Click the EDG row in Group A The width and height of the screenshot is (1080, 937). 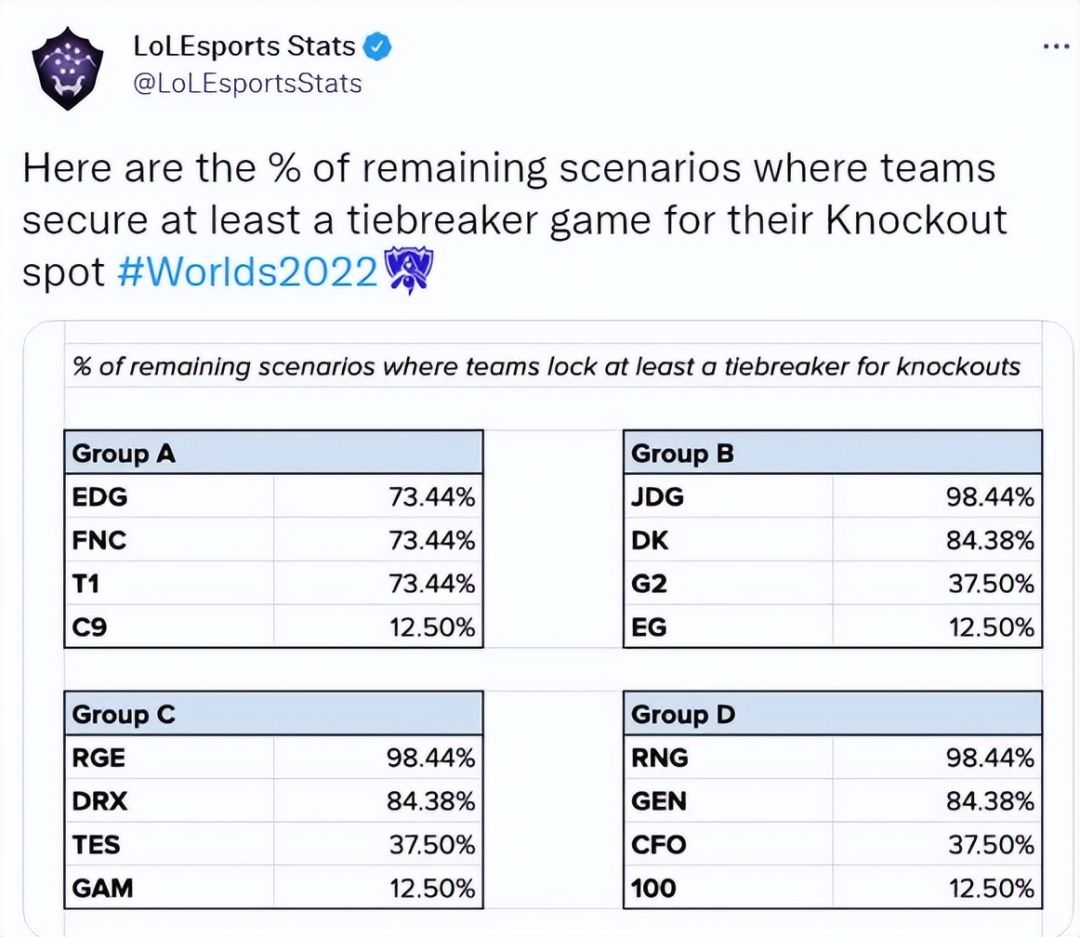click(273, 496)
